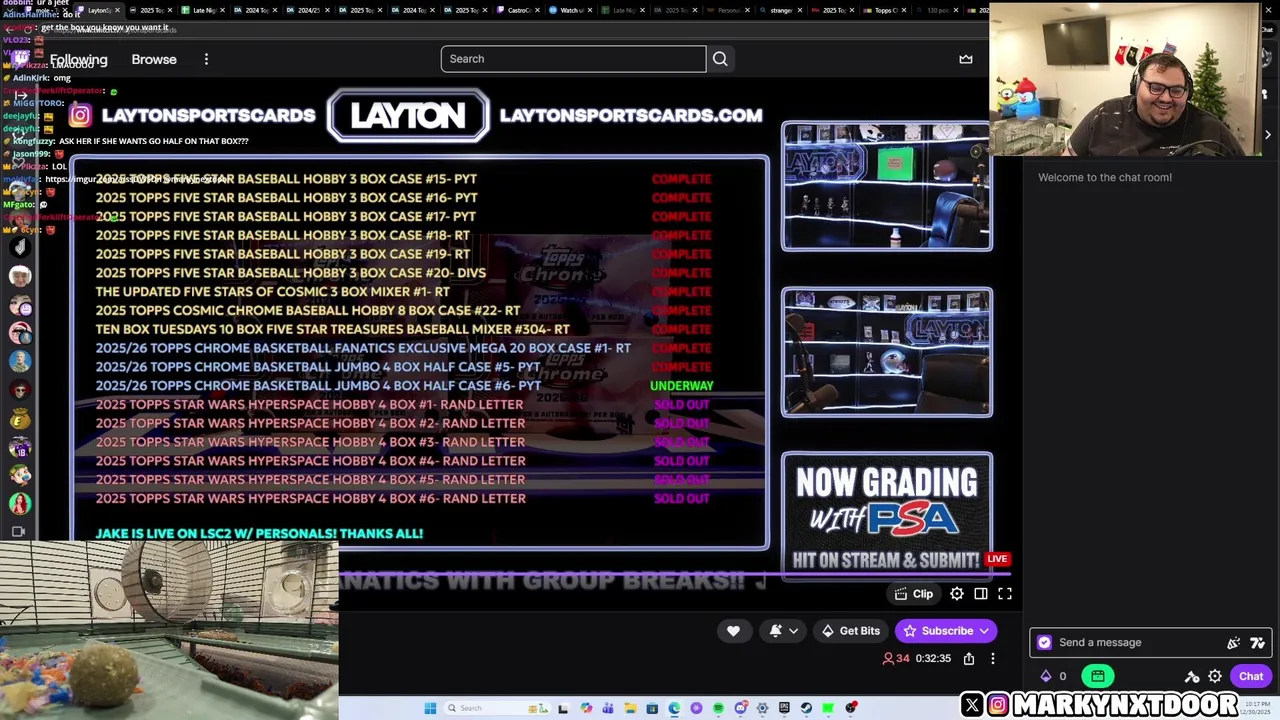Click the UNDERWAY status text
1280x720 pixels.
click(x=682, y=386)
